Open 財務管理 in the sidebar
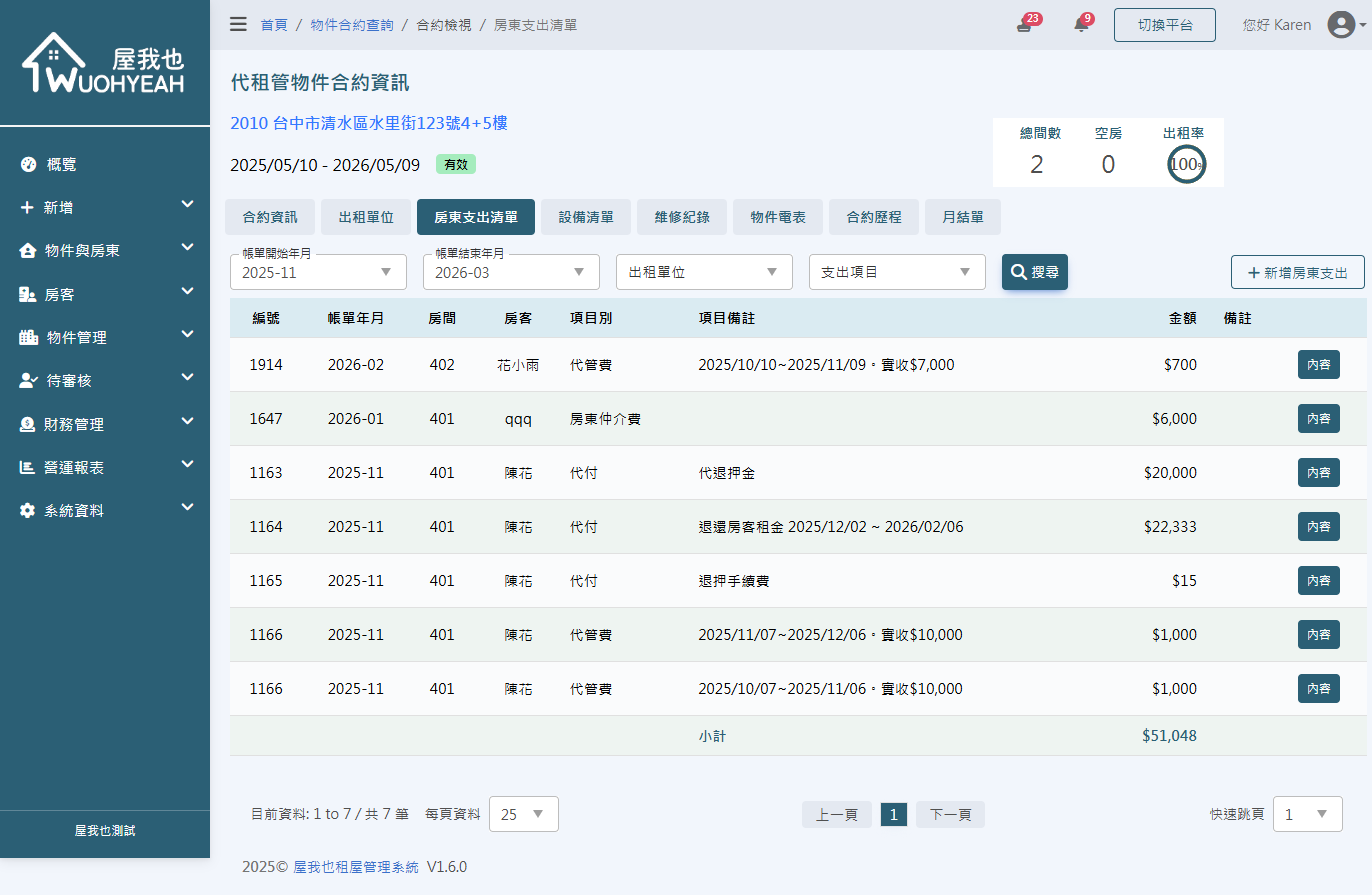 pos(74,424)
